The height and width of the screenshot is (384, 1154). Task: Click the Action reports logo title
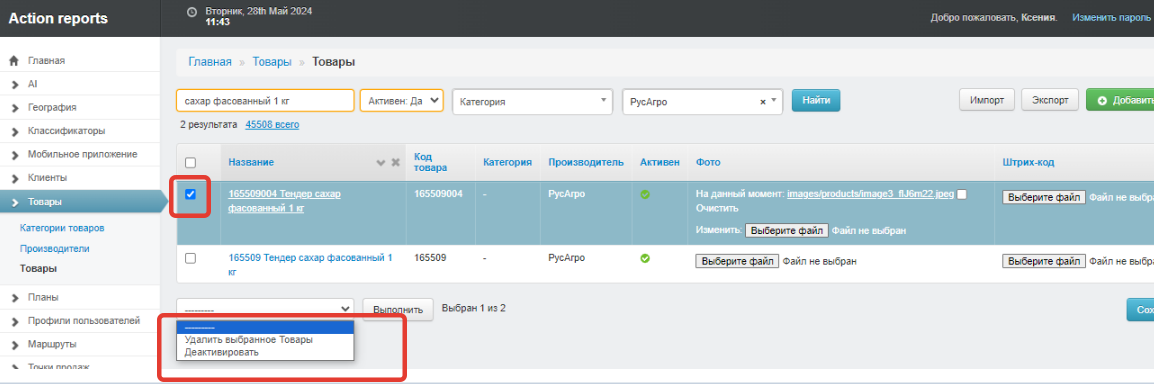[58, 18]
